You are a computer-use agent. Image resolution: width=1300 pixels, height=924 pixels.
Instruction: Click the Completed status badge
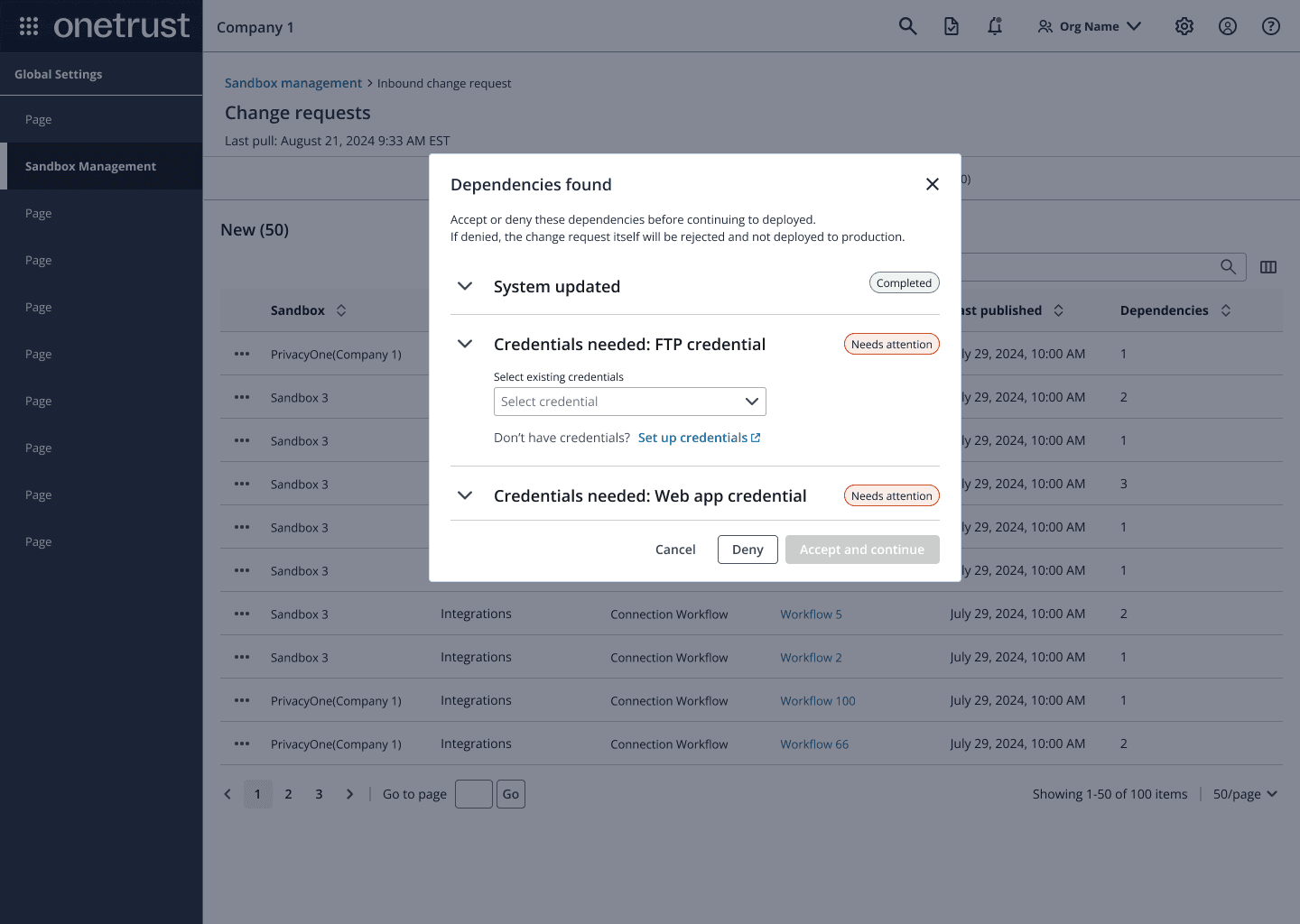[x=904, y=282]
